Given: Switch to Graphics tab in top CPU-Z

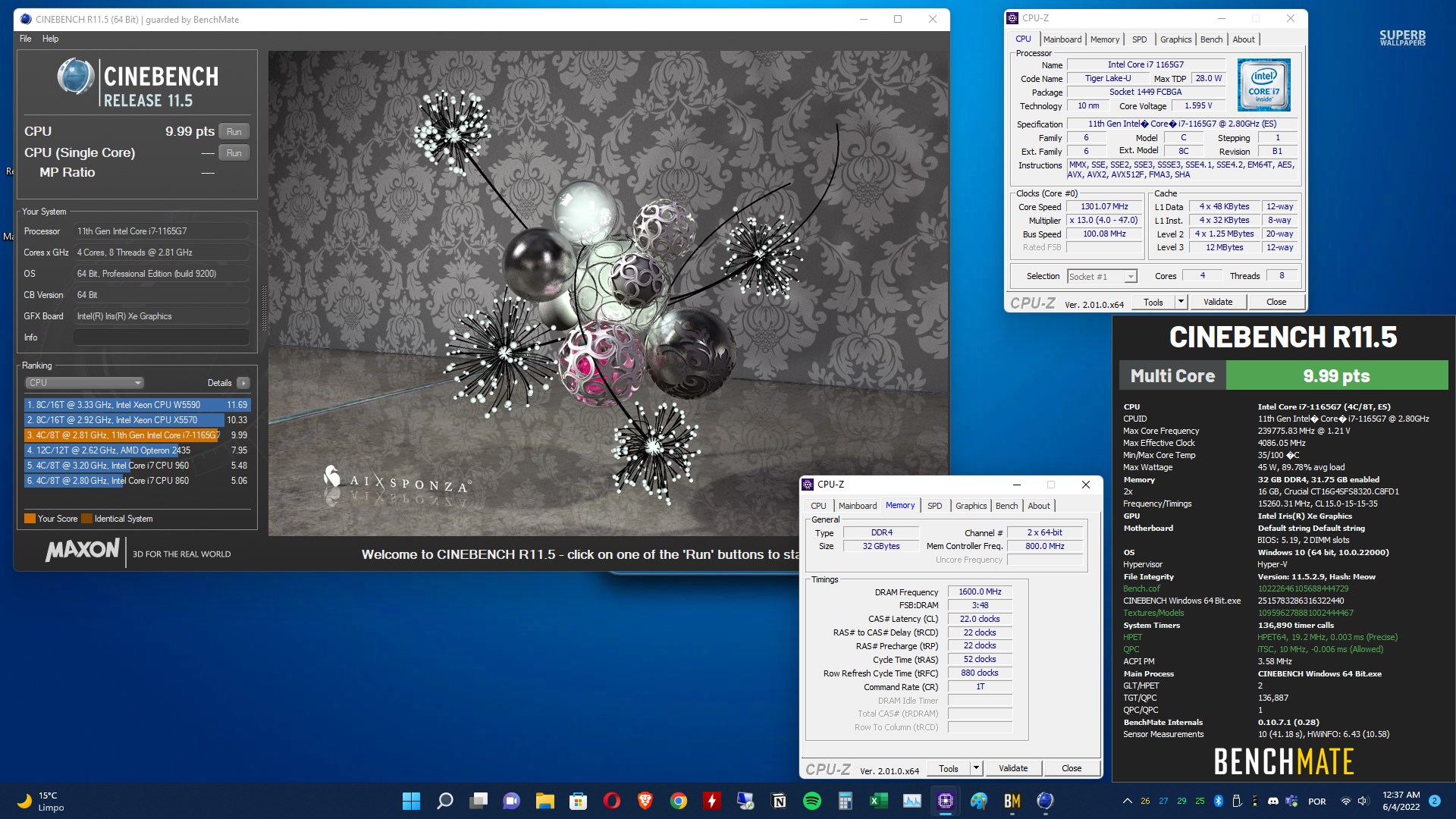Looking at the screenshot, I should pos(1175,39).
